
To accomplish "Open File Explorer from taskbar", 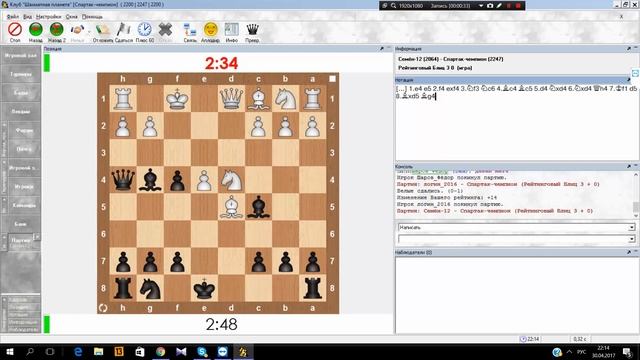I will (x=98, y=352).
